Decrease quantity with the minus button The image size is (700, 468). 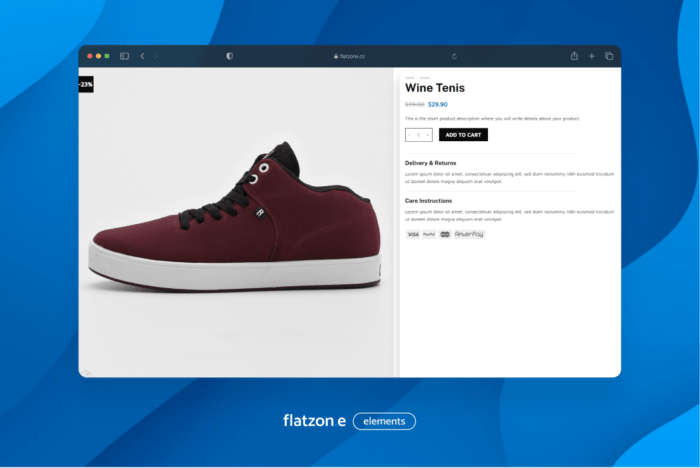pyautogui.click(x=409, y=135)
